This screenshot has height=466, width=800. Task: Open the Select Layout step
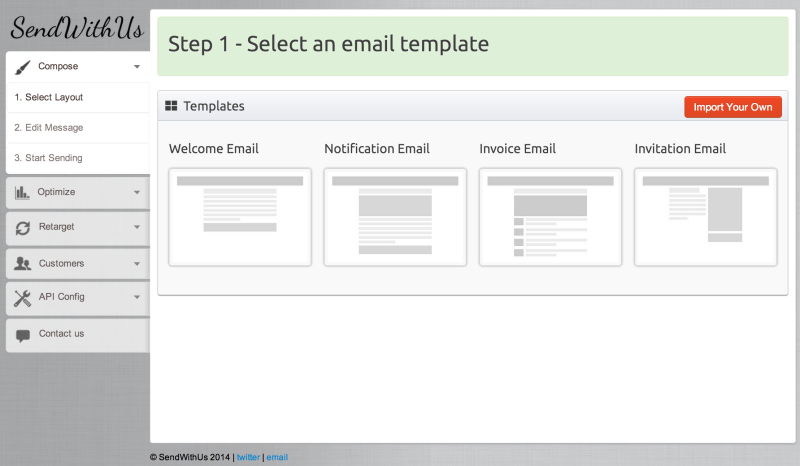click(78, 97)
